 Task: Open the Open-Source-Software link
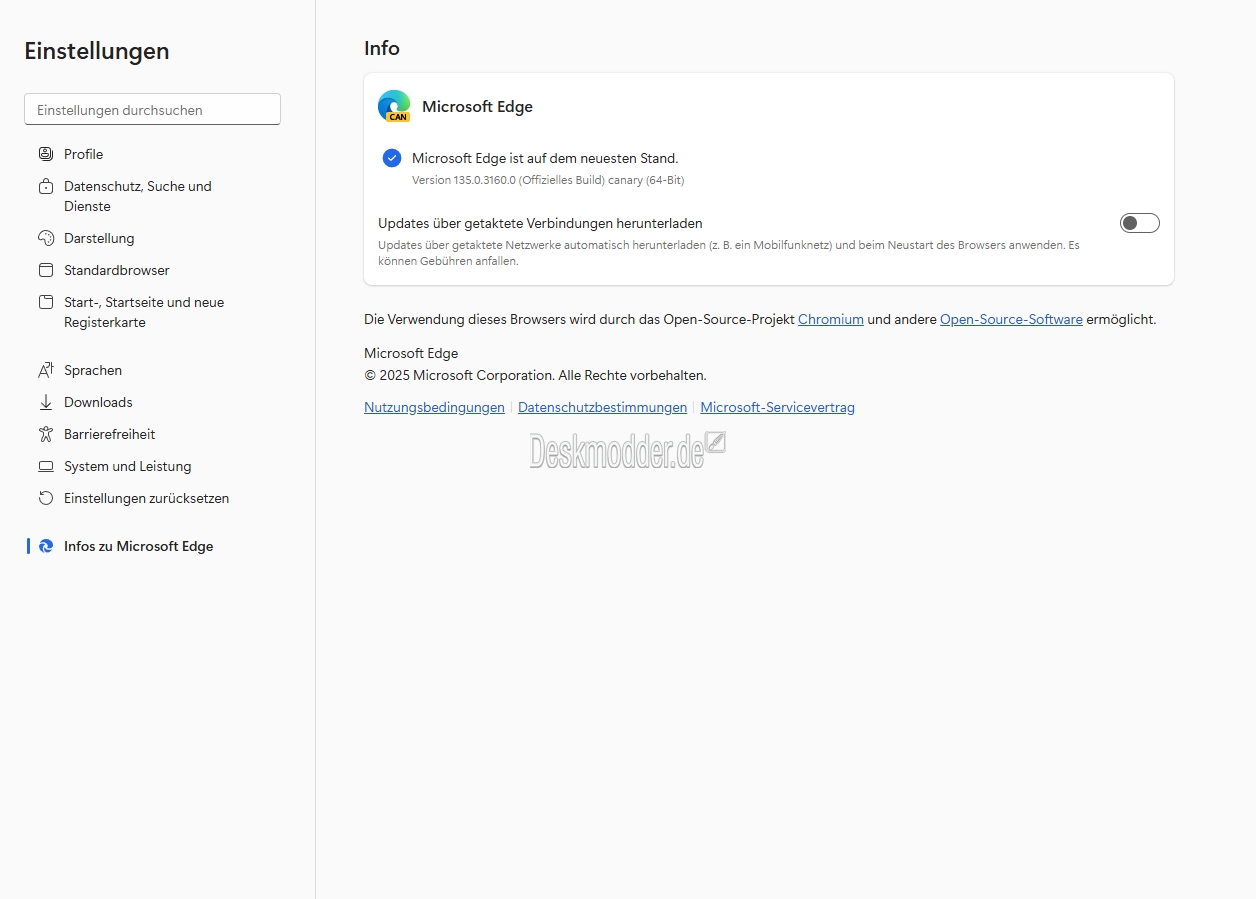point(1011,319)
